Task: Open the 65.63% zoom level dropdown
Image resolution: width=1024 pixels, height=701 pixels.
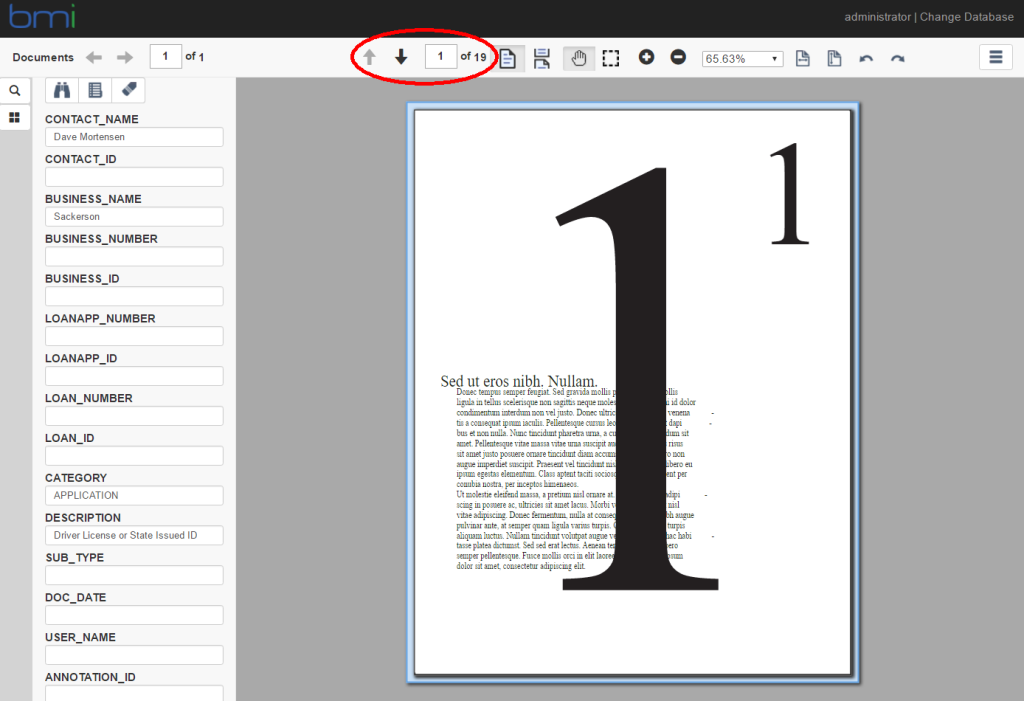Action: point(742,59)
